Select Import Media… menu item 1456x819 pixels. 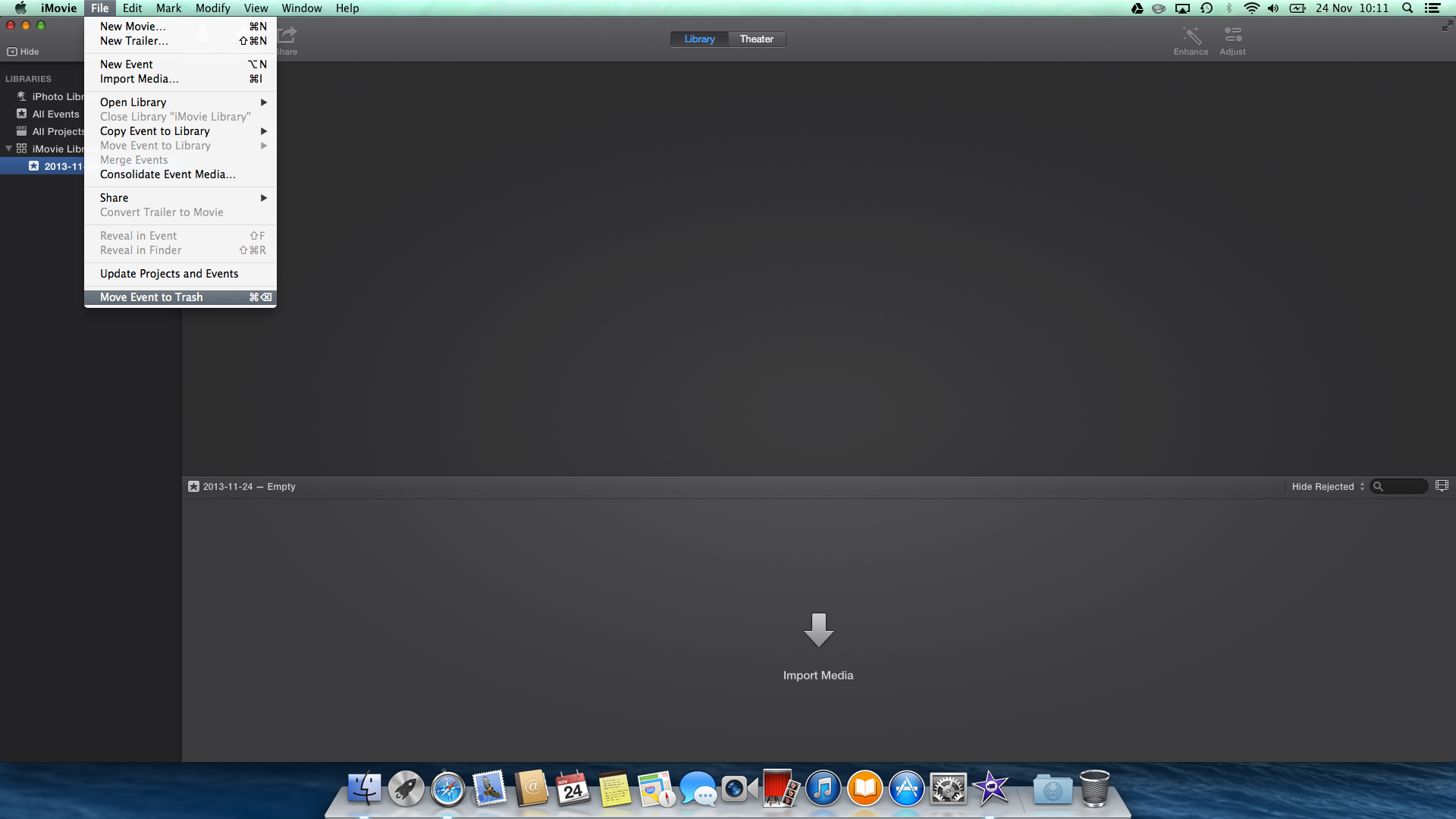pos(140,79)
